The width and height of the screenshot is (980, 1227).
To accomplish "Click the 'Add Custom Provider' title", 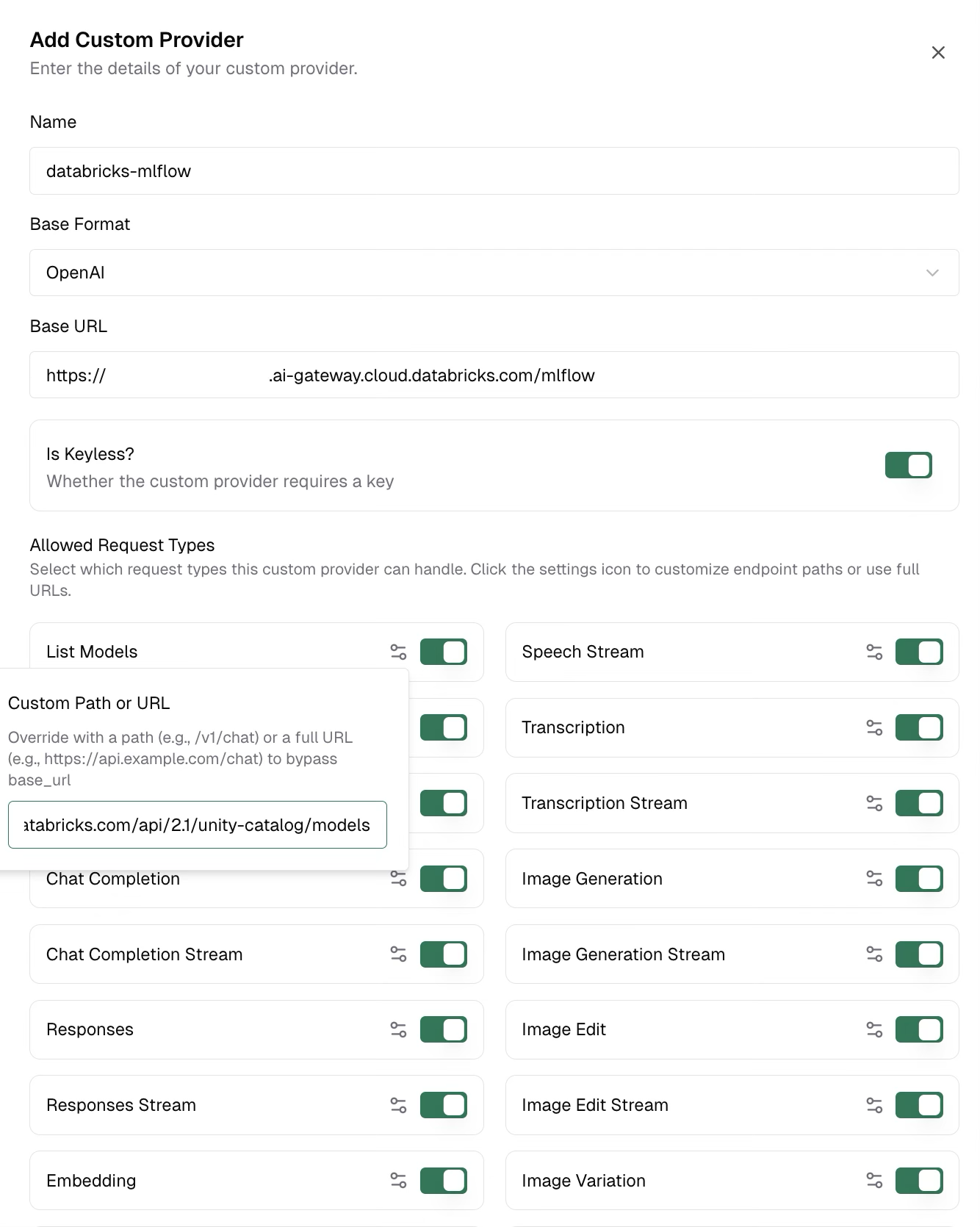I will point(137,40).
